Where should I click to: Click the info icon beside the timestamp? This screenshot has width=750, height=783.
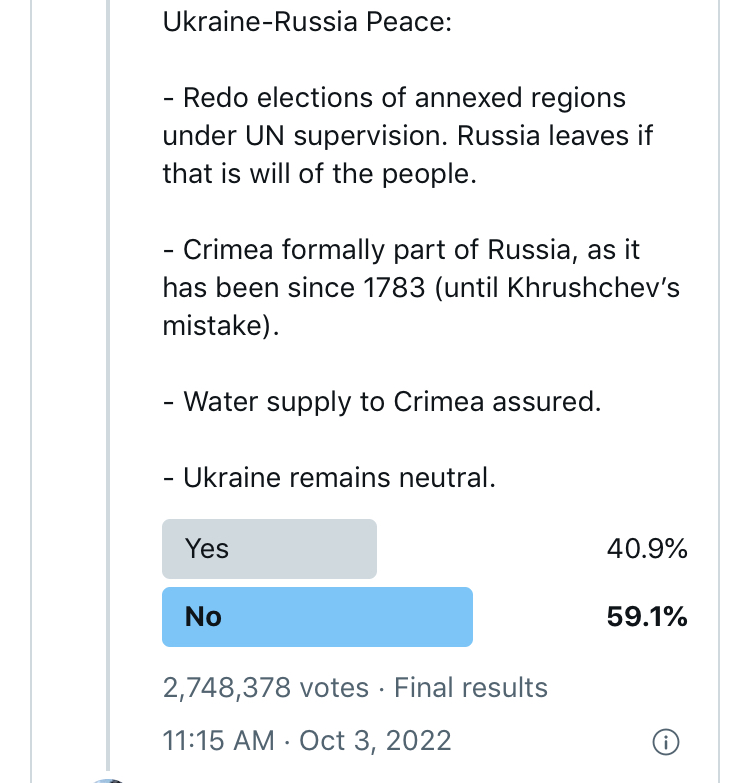tap(665, 742)
